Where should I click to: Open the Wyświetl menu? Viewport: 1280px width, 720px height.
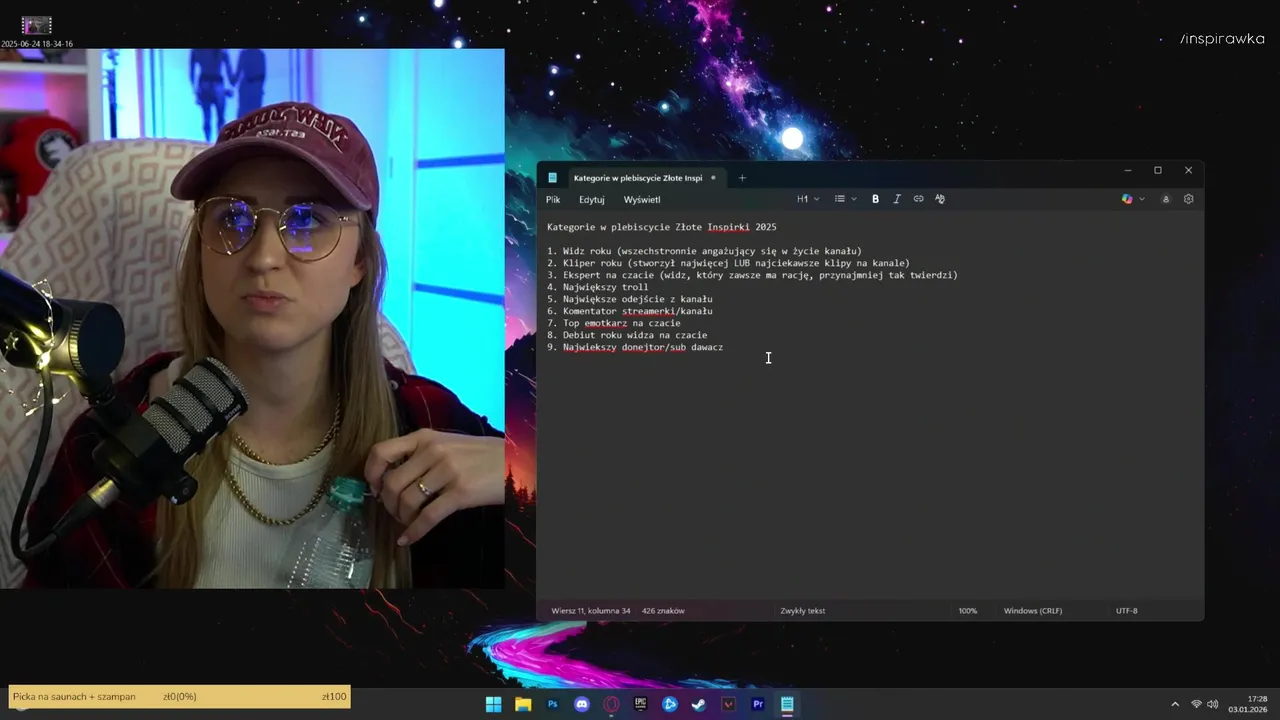[642, 200]
